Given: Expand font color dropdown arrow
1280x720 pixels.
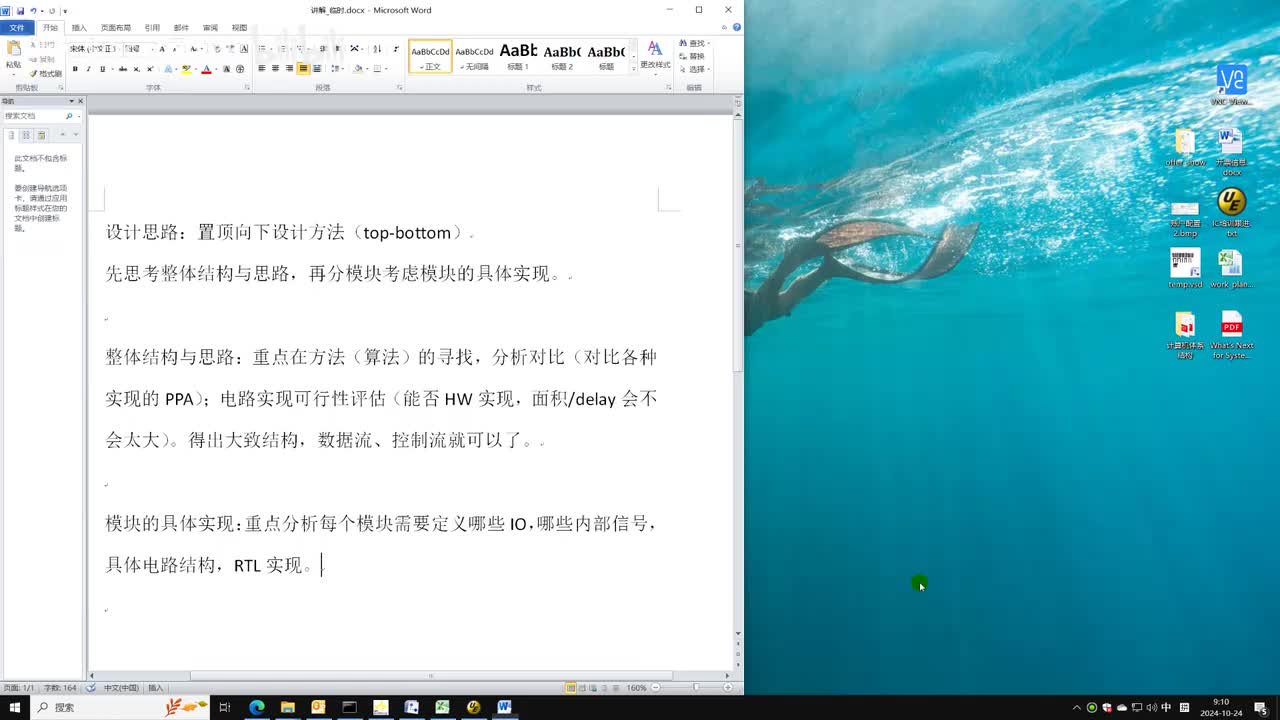Looking at the screenshot, I should (x=216, y=69).
